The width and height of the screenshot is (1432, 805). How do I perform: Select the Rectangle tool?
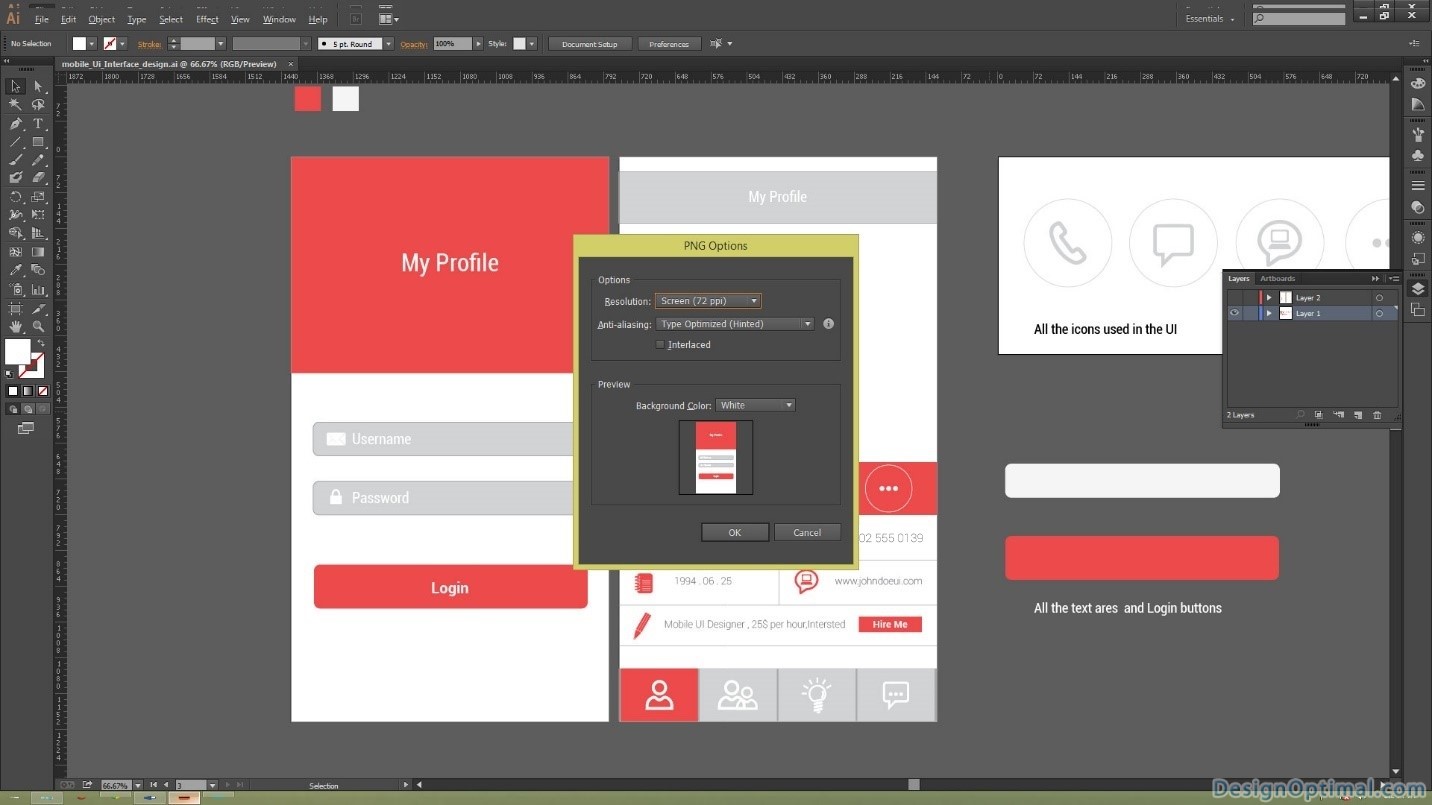(x=38, y=142)
